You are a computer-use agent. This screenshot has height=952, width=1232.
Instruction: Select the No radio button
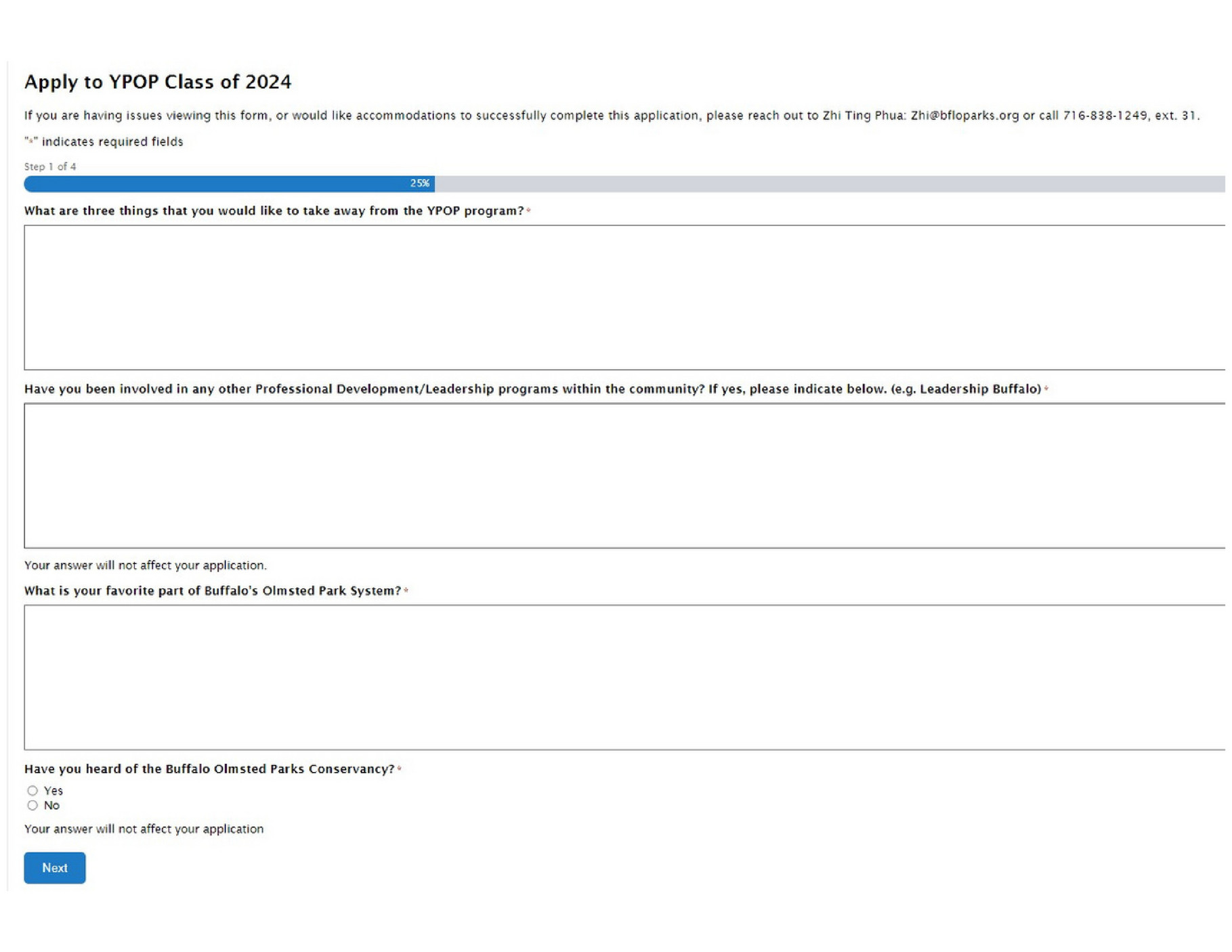click(33, 805)
